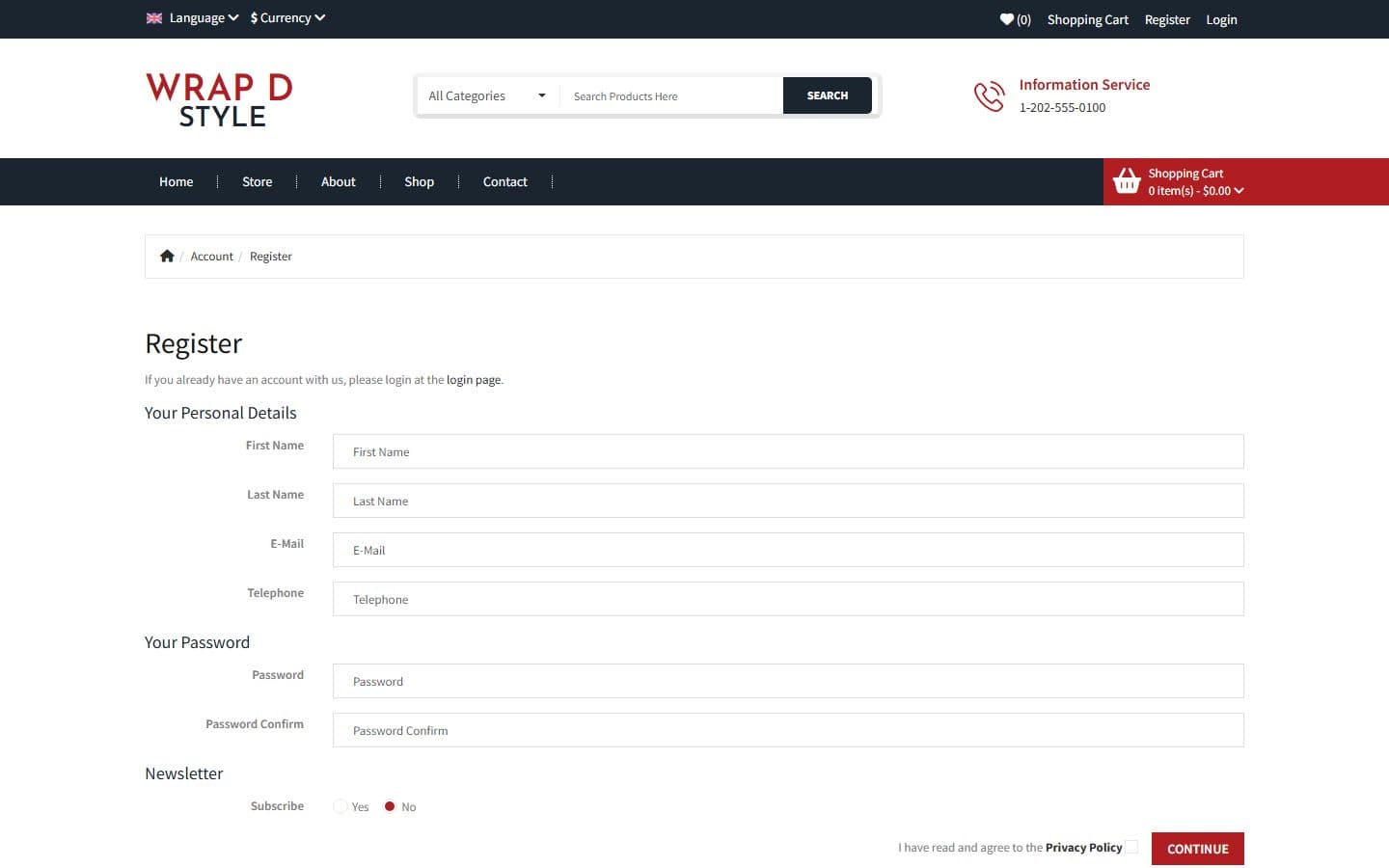This screenshot has height=868, width=1389.
Task: Expand the red Shopping Cart dropdown
Action: (x=1246, y=181)
